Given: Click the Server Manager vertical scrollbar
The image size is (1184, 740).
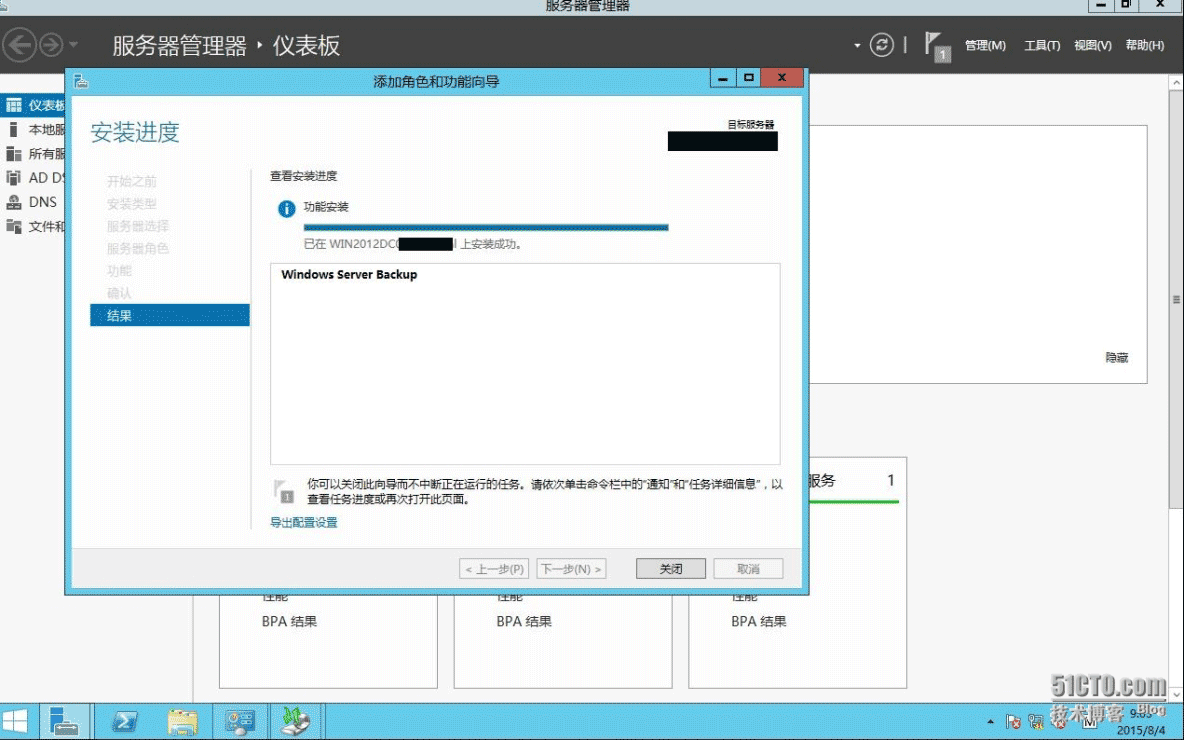Looking at the screenshot, I should (x=1176, y=300).
